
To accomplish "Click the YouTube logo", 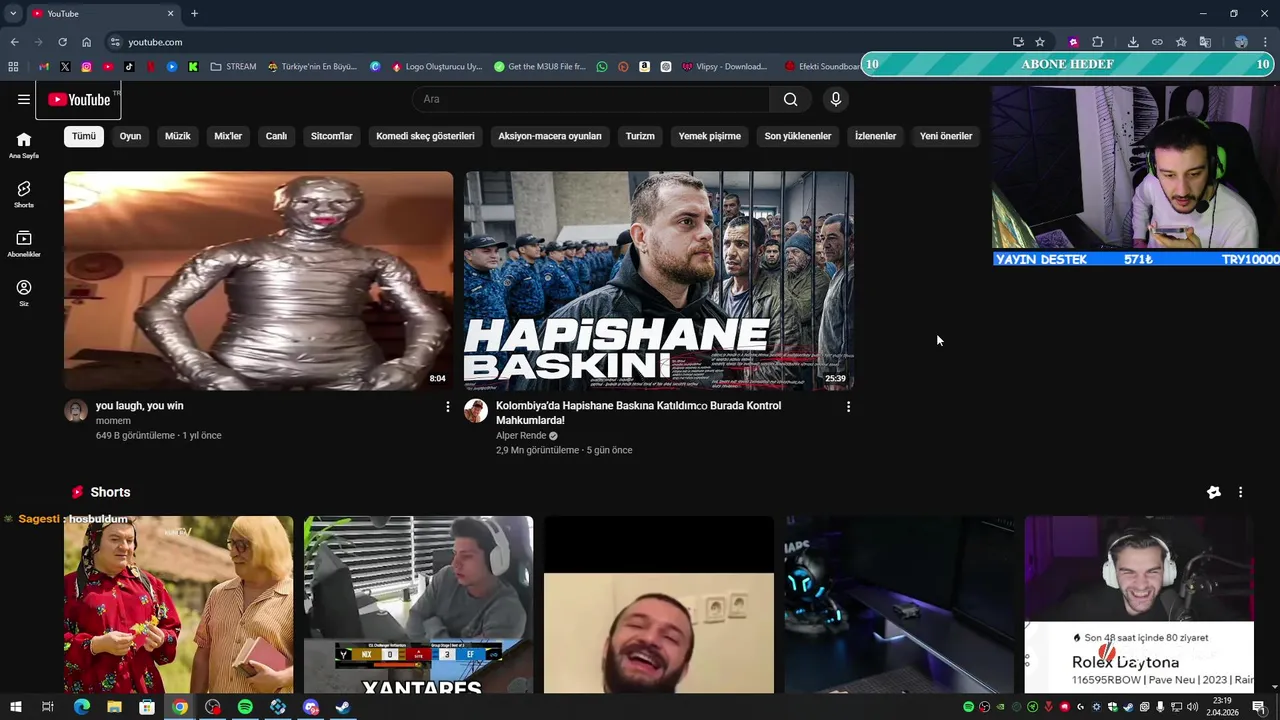I will tap(79, 99).
